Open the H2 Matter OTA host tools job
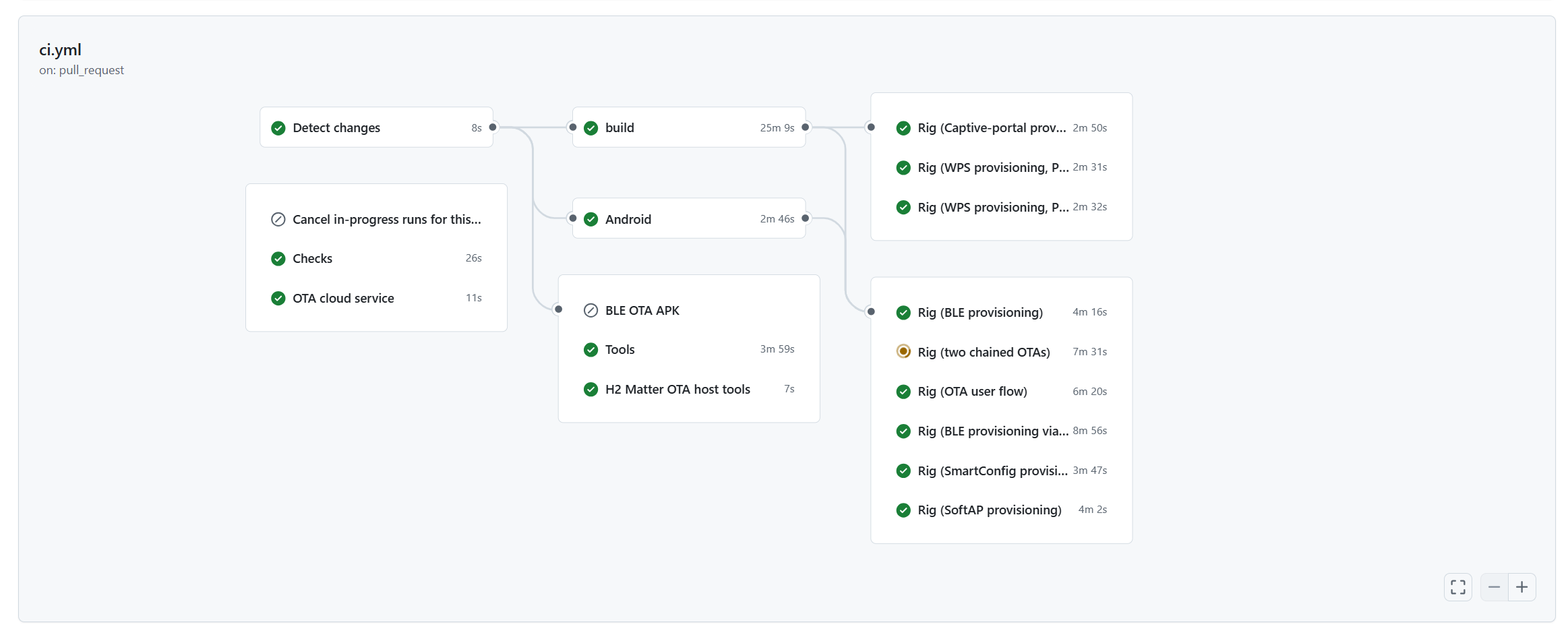The image size is (1568, 633). (689, 389)
